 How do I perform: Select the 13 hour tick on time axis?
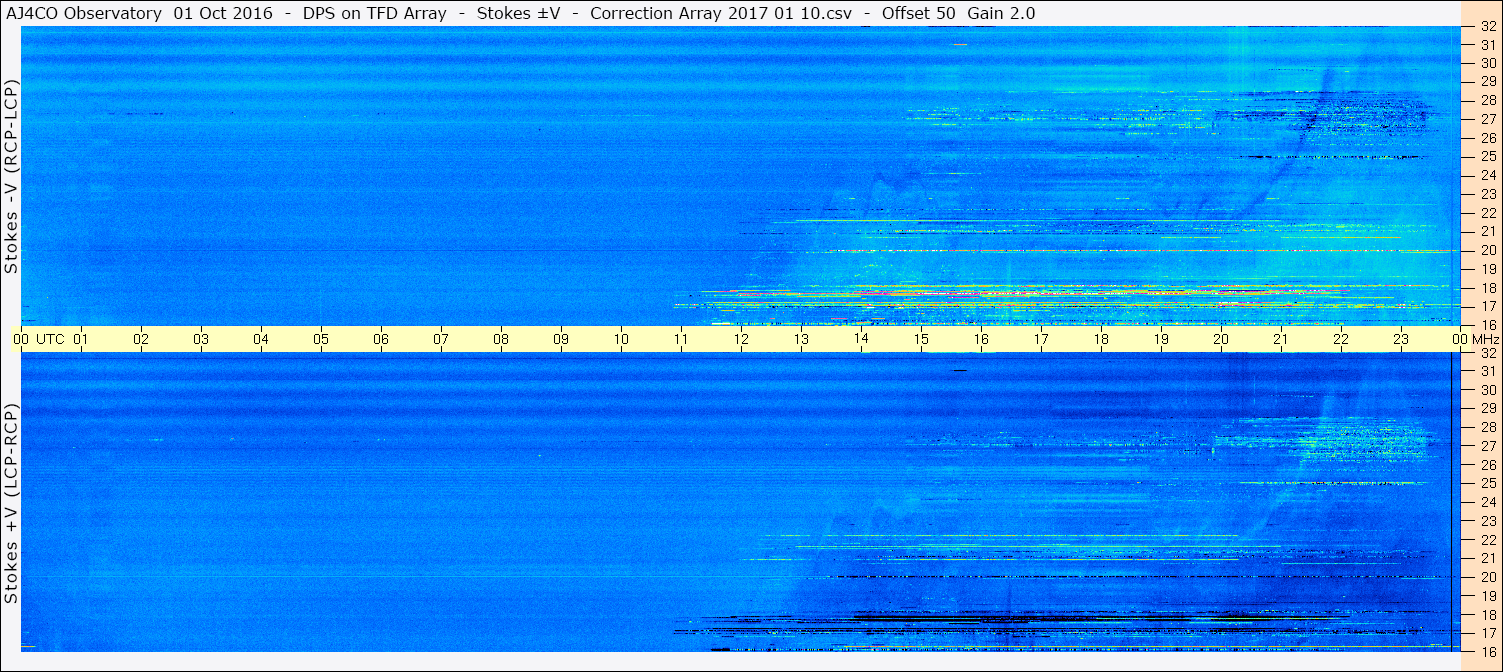click(801, 339)
